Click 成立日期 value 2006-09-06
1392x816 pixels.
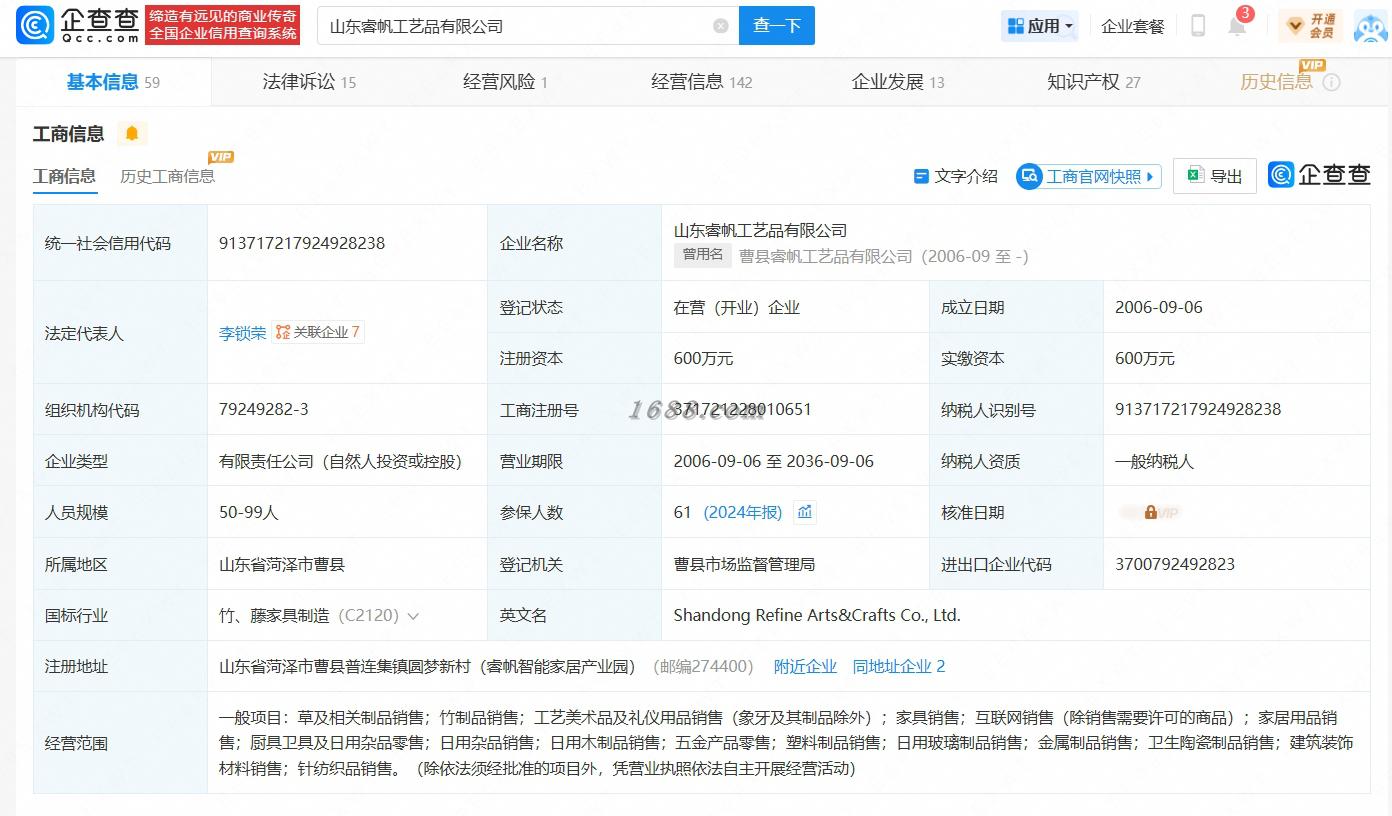1159,307
